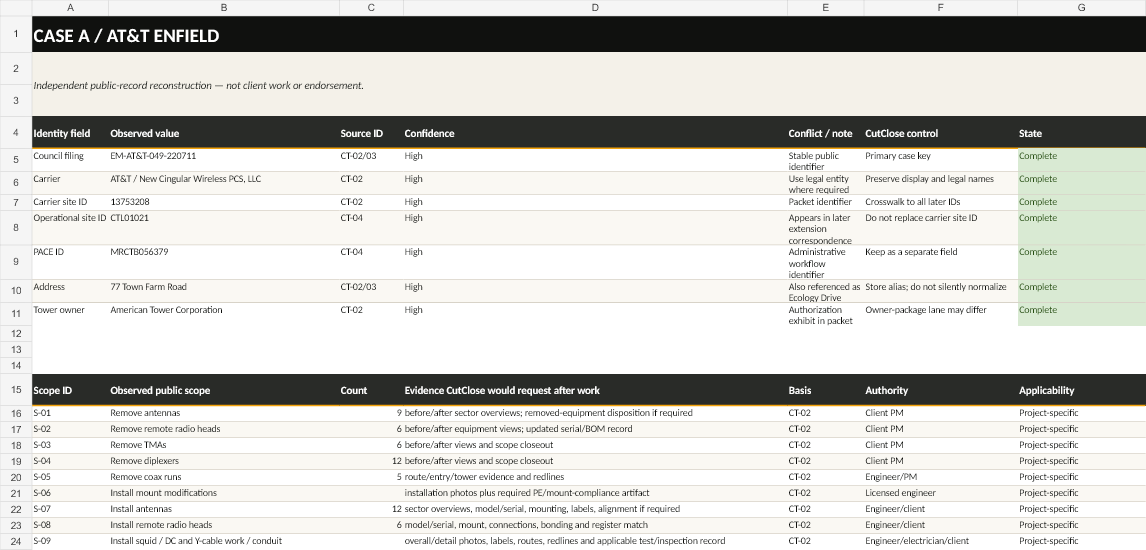Click the 'Engineer/electrician/client' authority cell

click(940, 541)
